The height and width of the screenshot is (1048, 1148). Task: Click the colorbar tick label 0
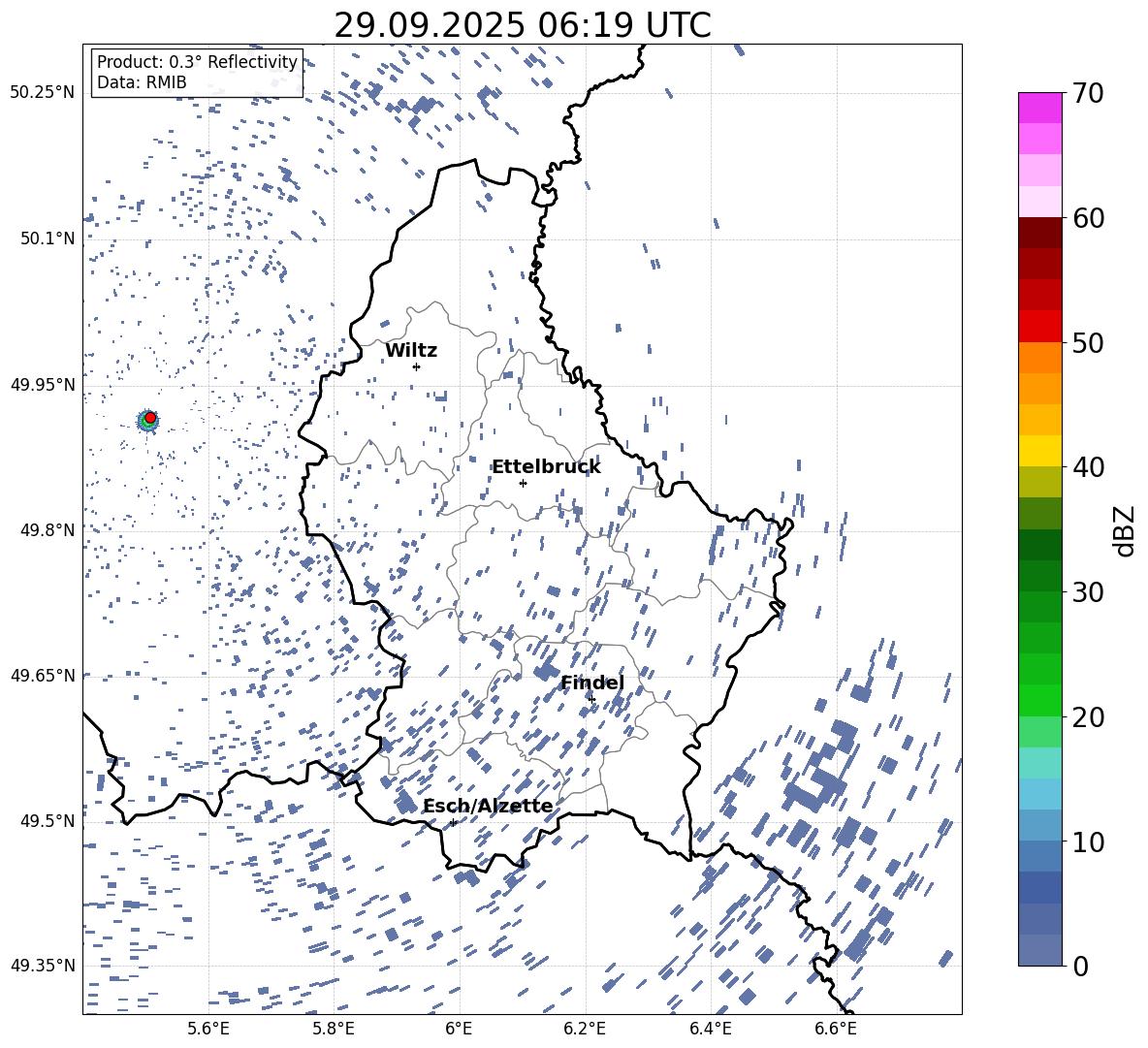(1080, 966)
